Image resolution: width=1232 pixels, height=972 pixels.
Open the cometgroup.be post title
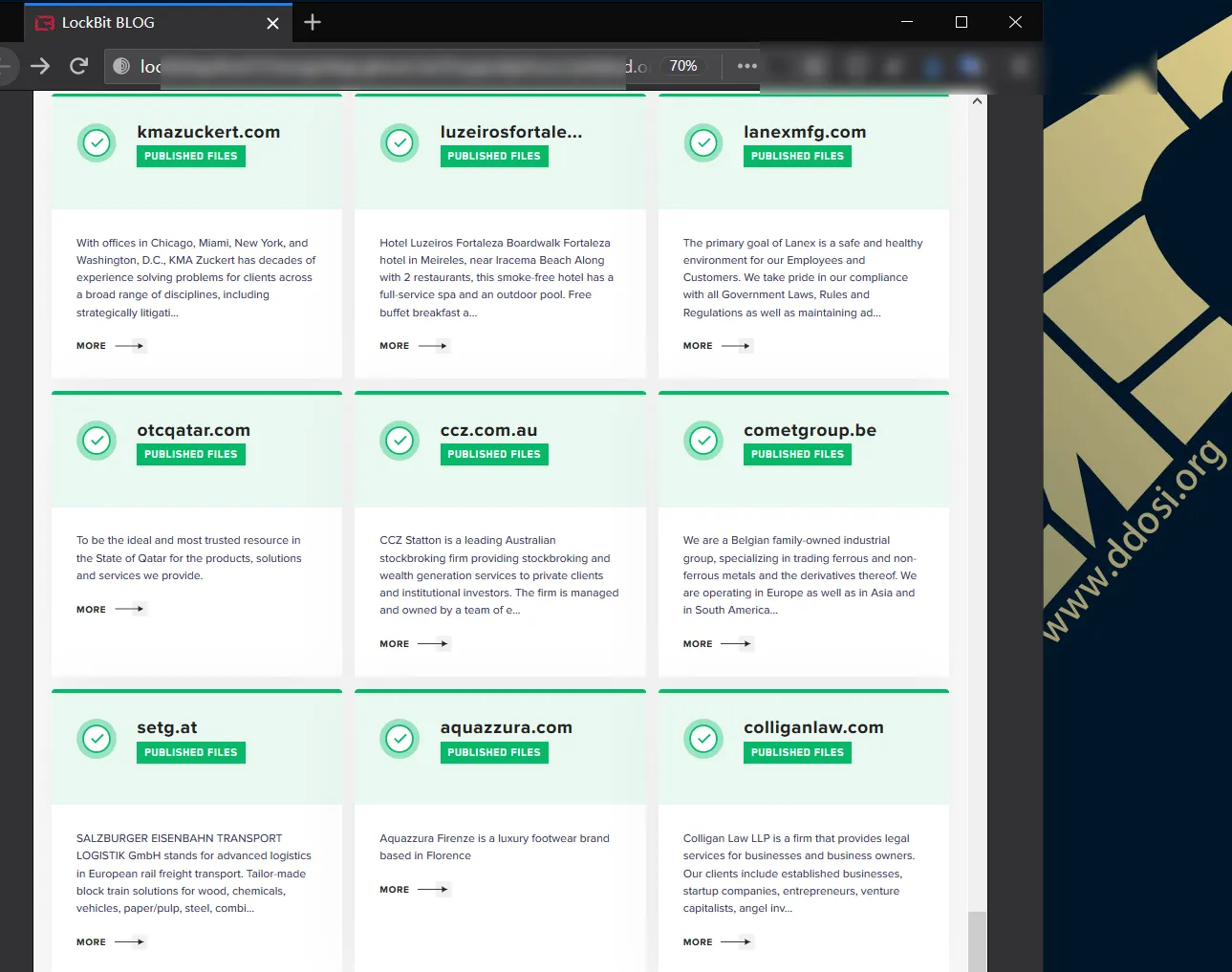coord(810,430)
